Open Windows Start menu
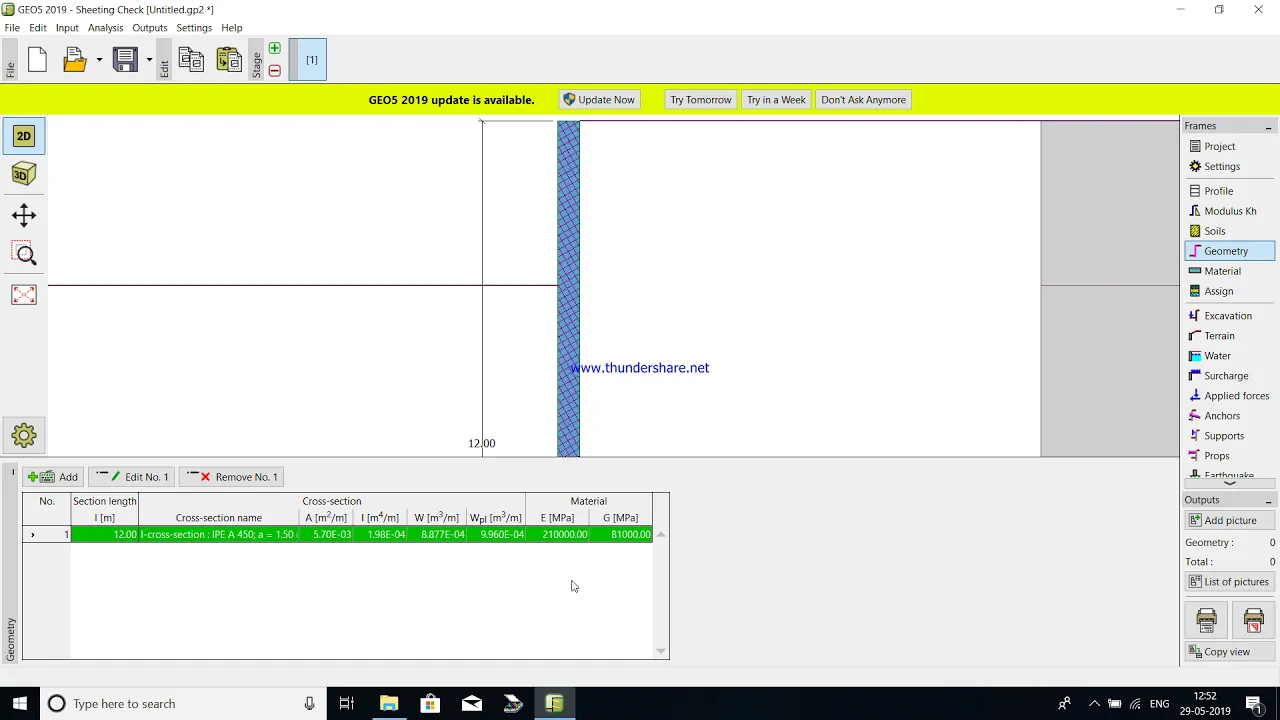This screenshot has width=1280, height=720. pos(20,704)
